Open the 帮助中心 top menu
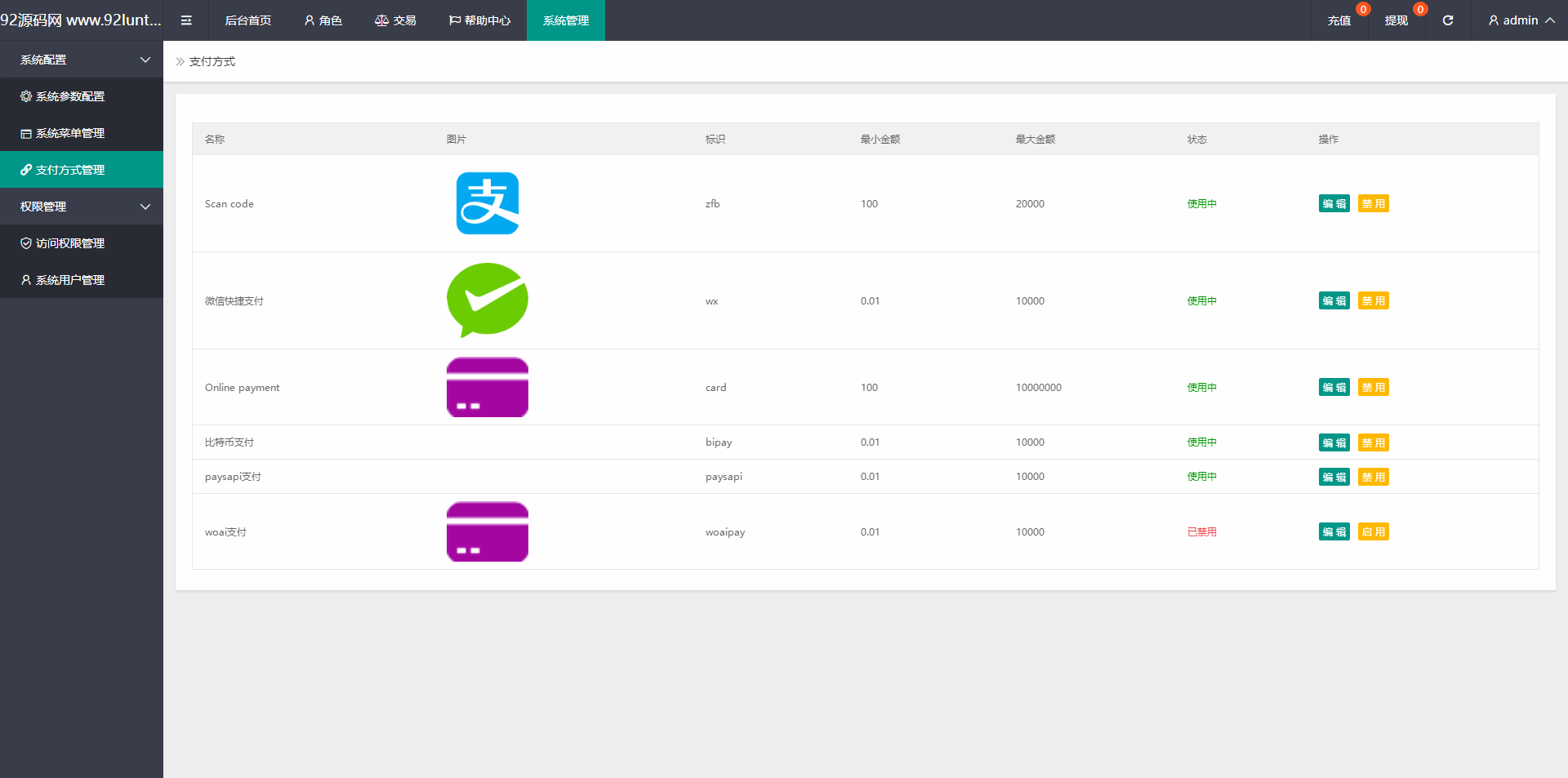Screen dimensions: 1568x778 click(x=479, y=20)
